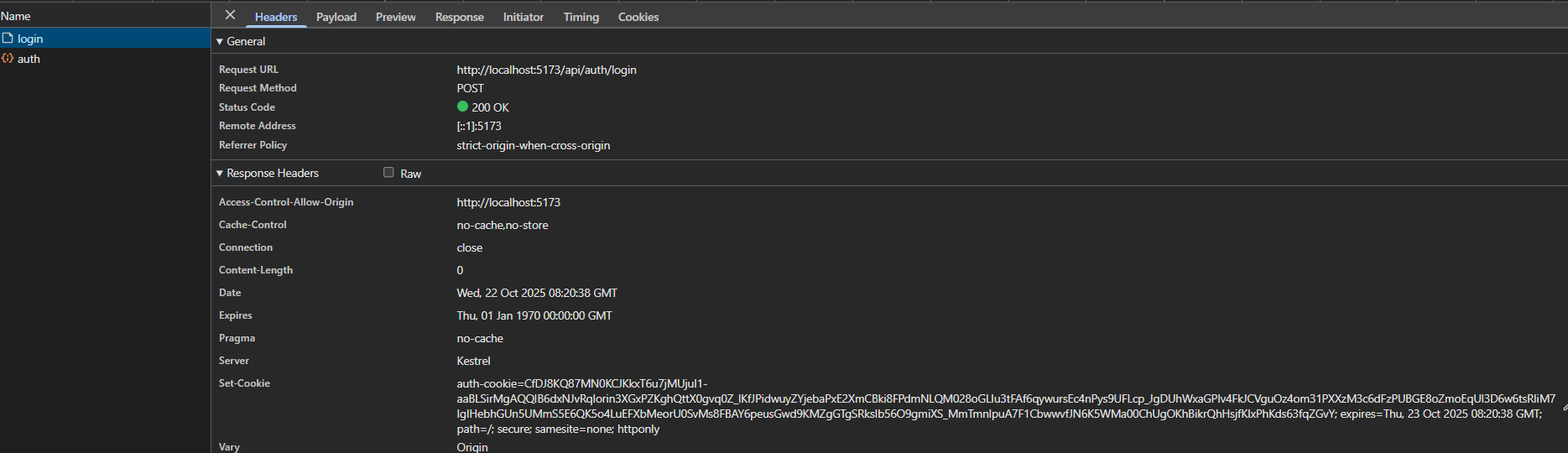Click the Server header name

(234, 361)
